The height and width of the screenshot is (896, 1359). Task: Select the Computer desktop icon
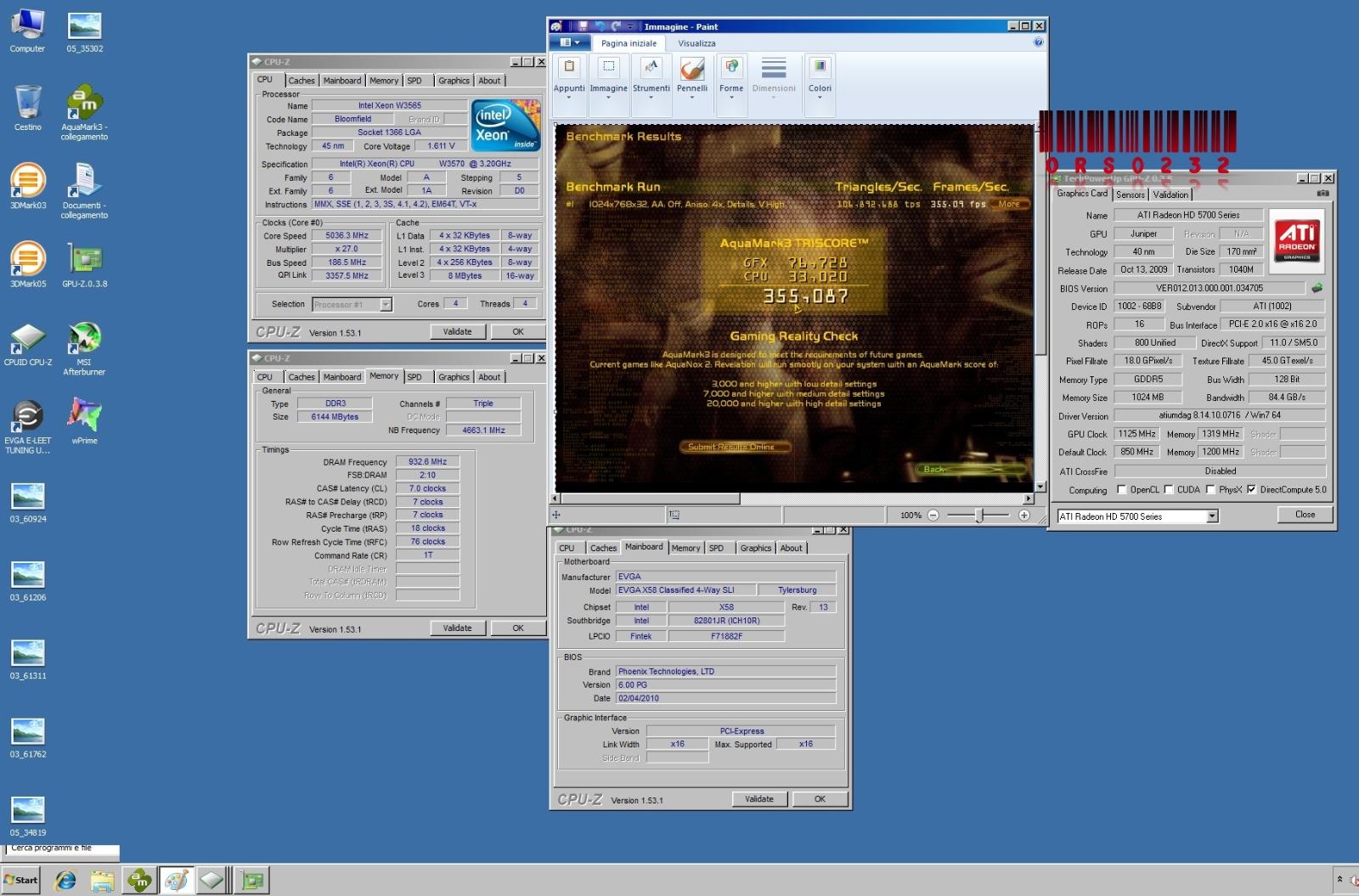[27, 31]
